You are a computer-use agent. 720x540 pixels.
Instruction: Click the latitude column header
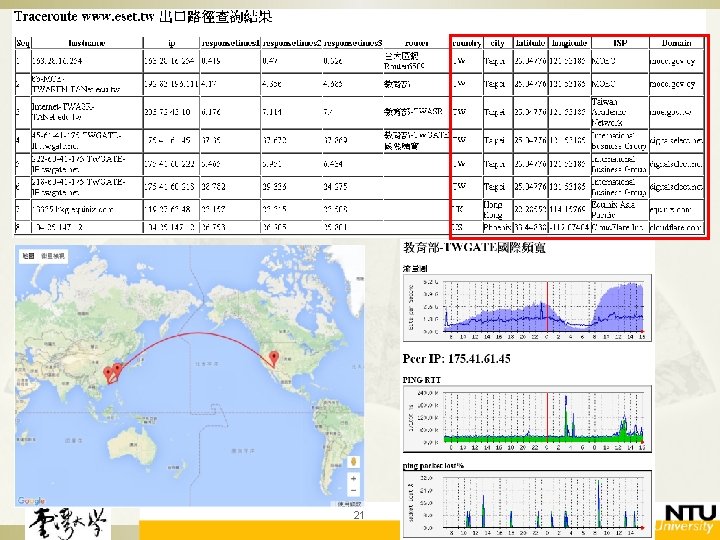[530, 43]
